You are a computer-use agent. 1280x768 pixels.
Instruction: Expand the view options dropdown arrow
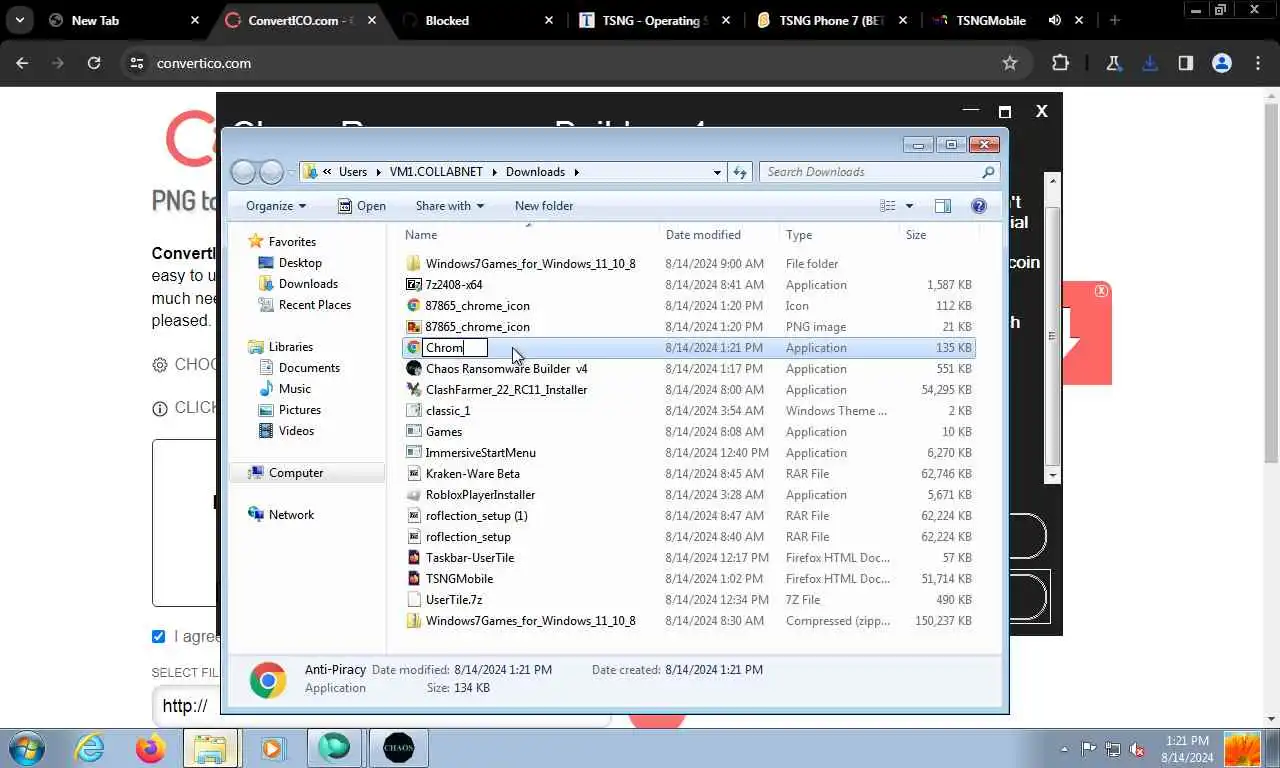click(909, 206)
